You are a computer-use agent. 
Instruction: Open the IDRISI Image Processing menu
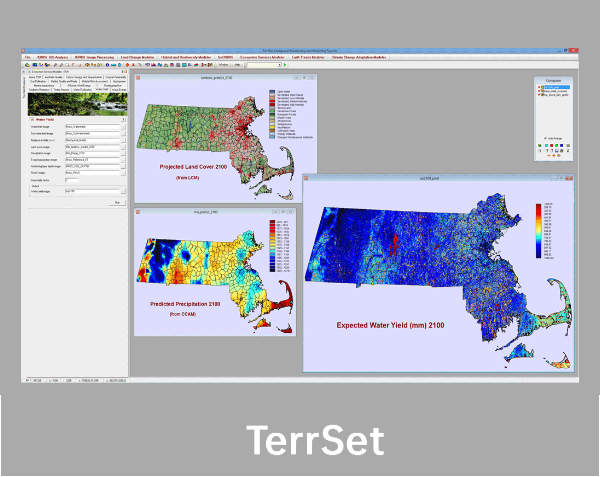pyautogui.click(x=95, y=57)
